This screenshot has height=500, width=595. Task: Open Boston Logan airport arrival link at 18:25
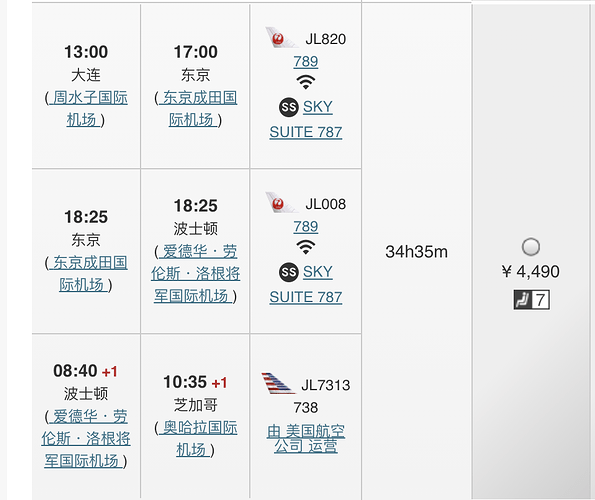pos(196,274)
